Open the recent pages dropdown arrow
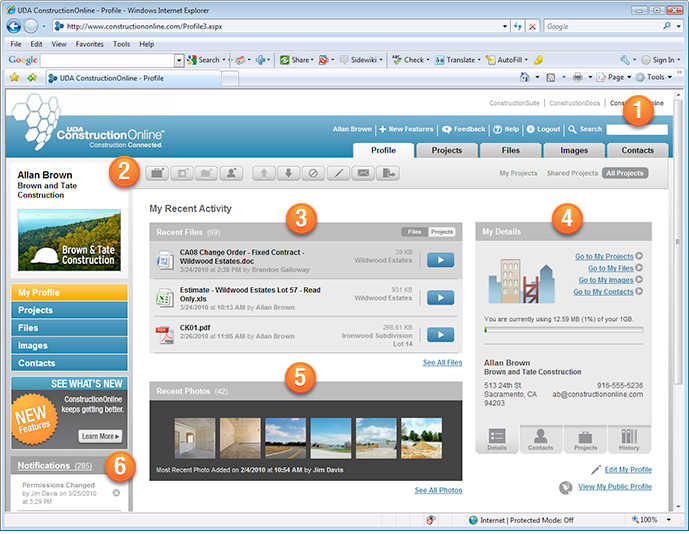The image size is (689, 534). point(44,26)
